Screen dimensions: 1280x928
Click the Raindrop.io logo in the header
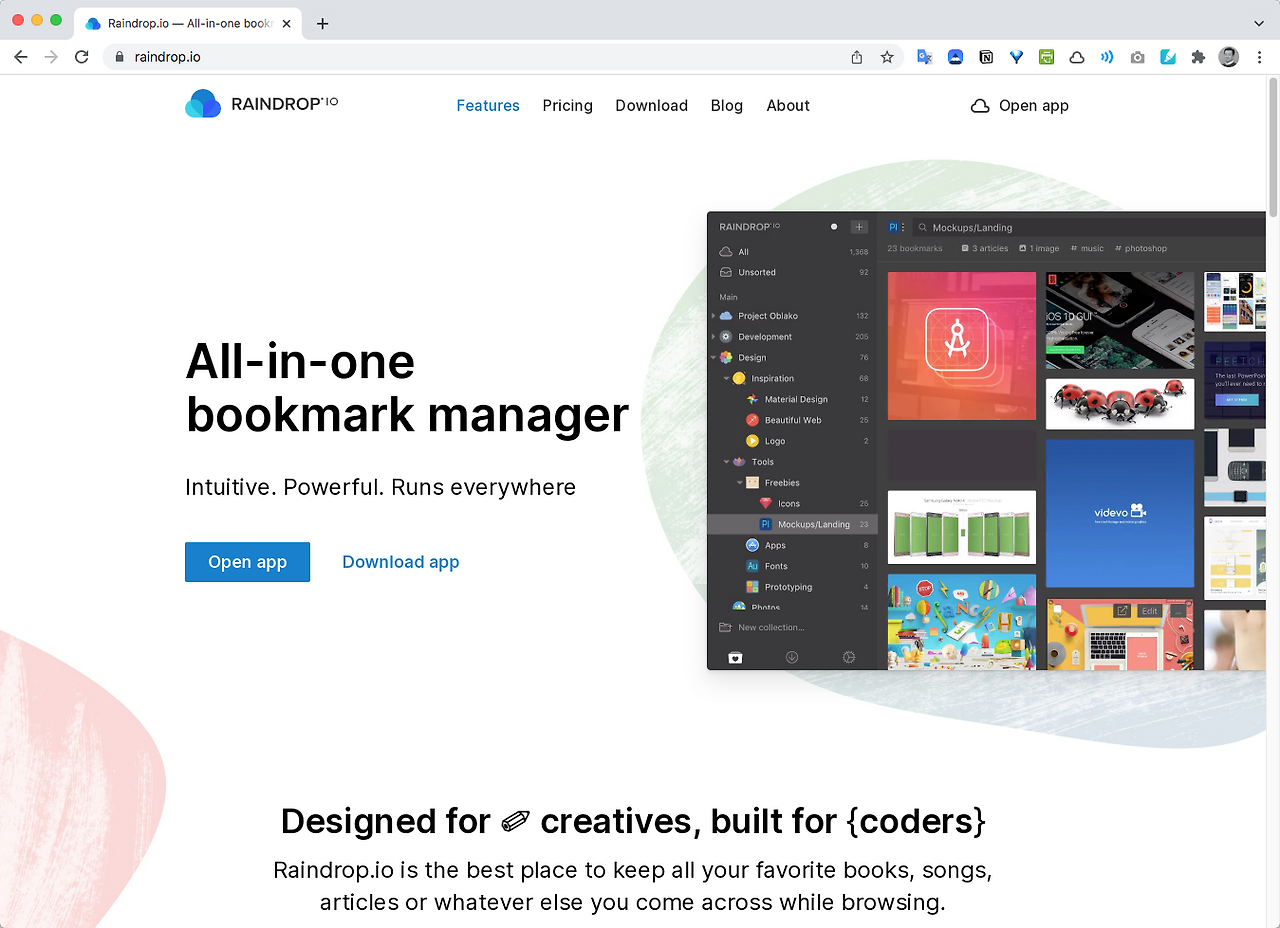pos(262,104)
